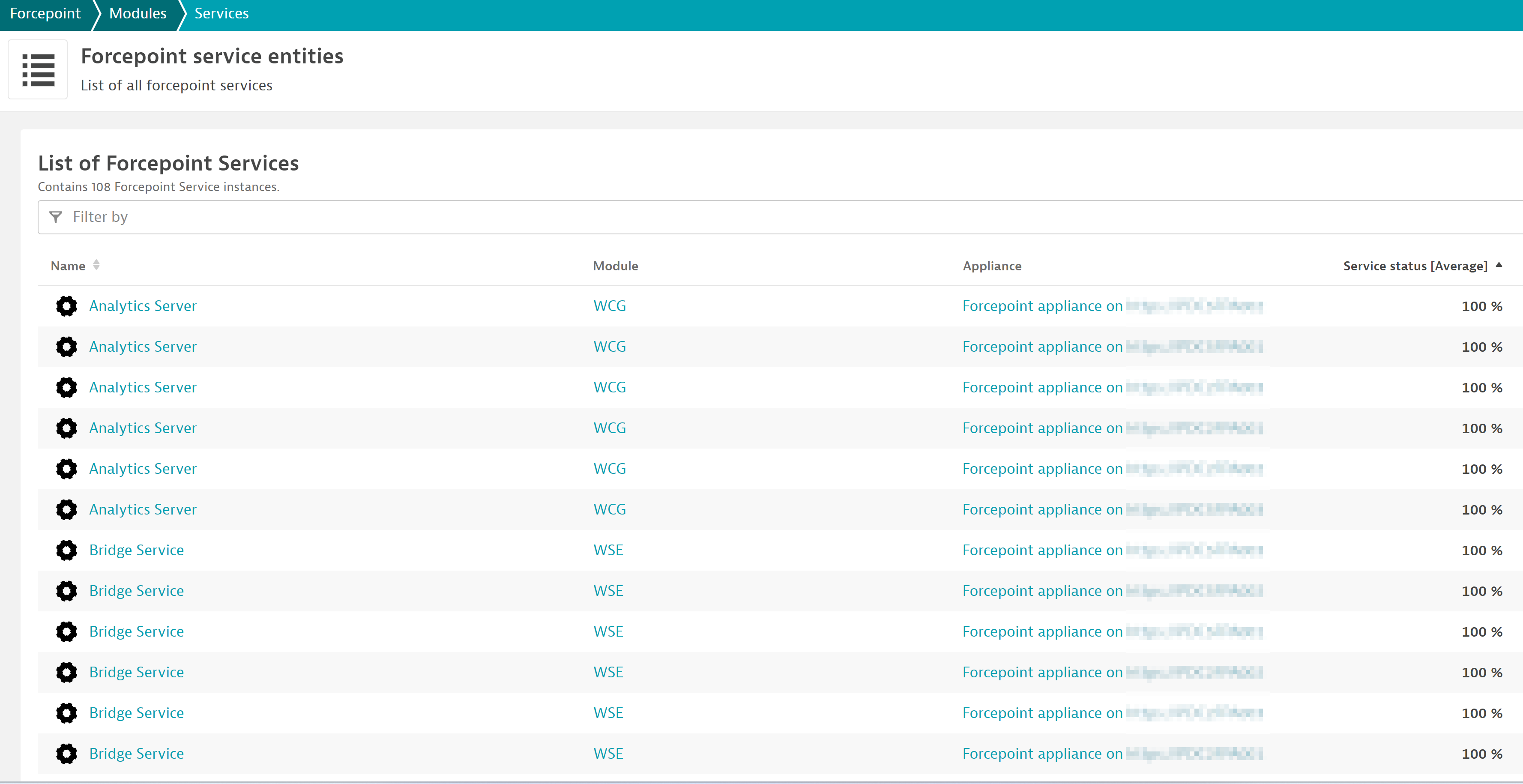Image resolution: width=1523 pixels, height=784 pixels.
Task: Click the gear icon beside the second Analytics Server
Action: 66,347
